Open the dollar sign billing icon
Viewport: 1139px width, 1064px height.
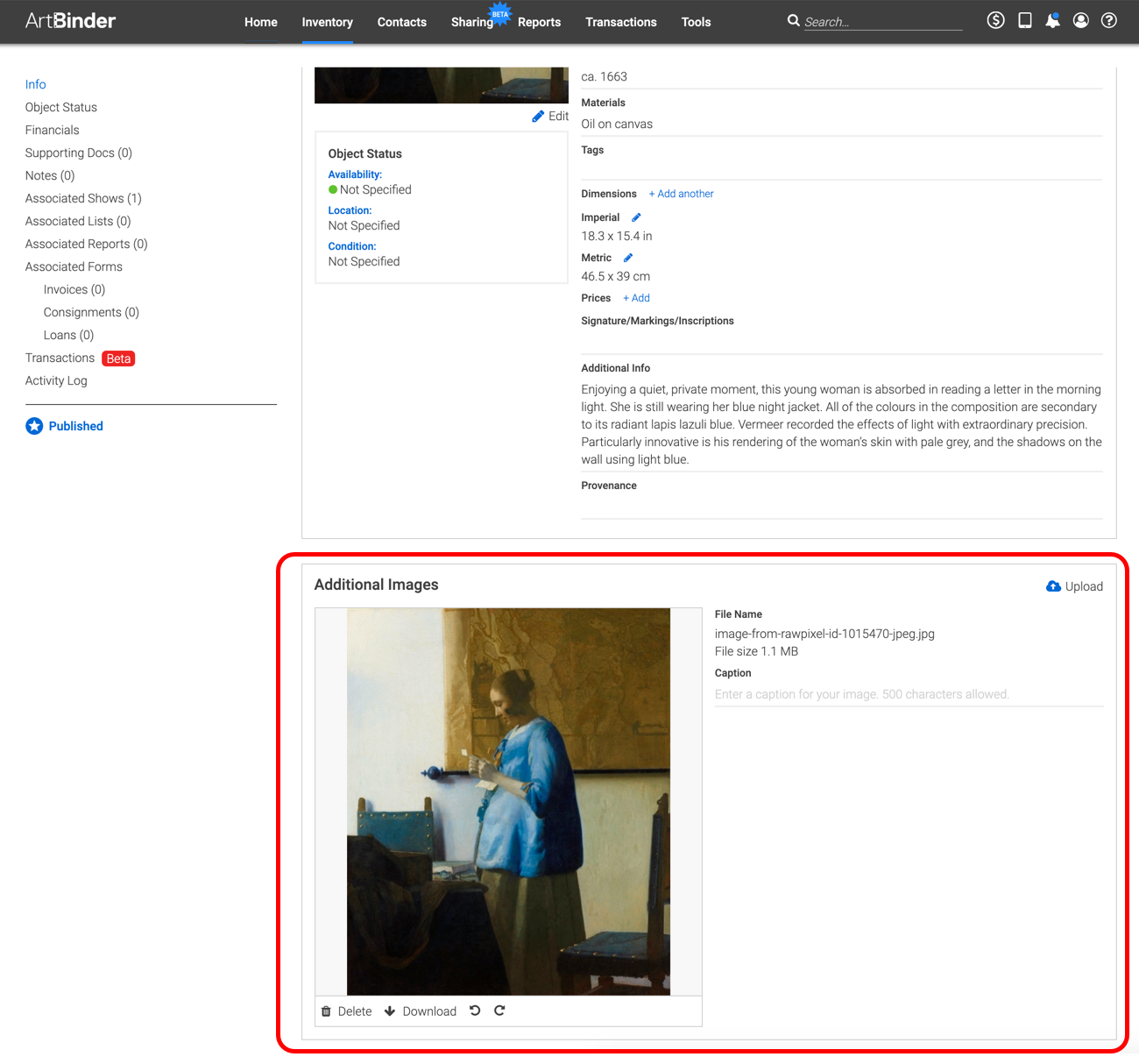995,20
